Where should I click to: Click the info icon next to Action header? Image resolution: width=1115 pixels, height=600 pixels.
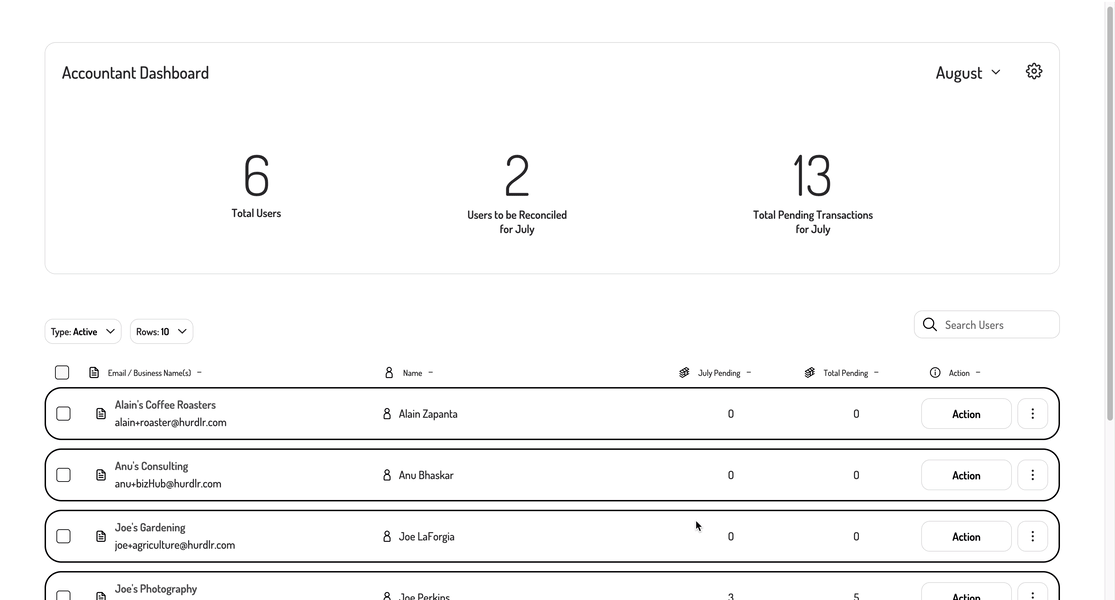934,372
